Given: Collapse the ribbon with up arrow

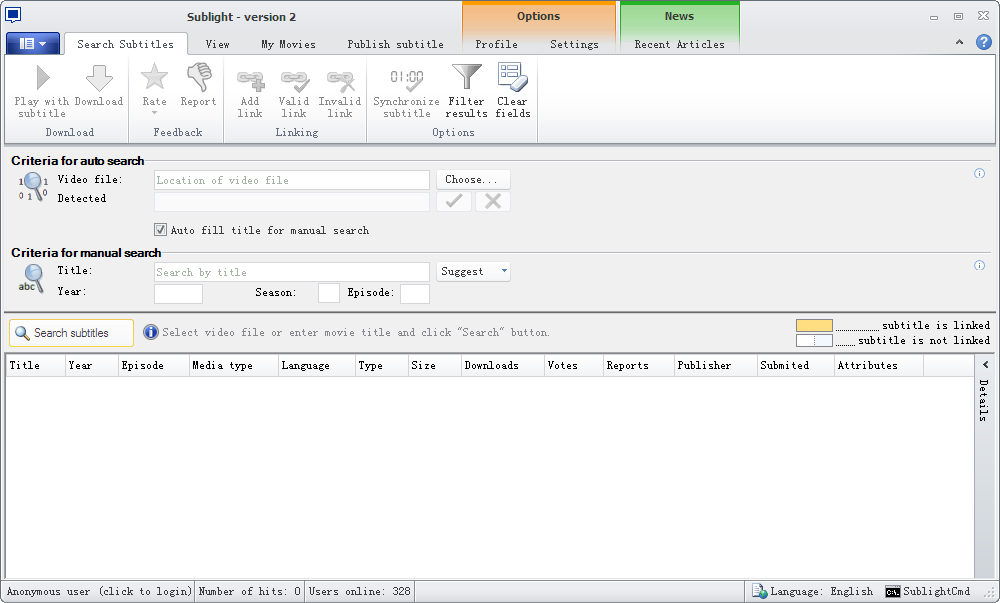Looking at the screenshot, I should [959, 42].
